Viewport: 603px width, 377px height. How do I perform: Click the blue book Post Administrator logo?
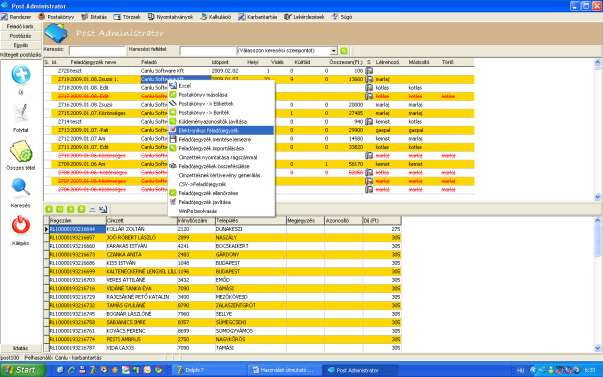[x=56, y=33]
